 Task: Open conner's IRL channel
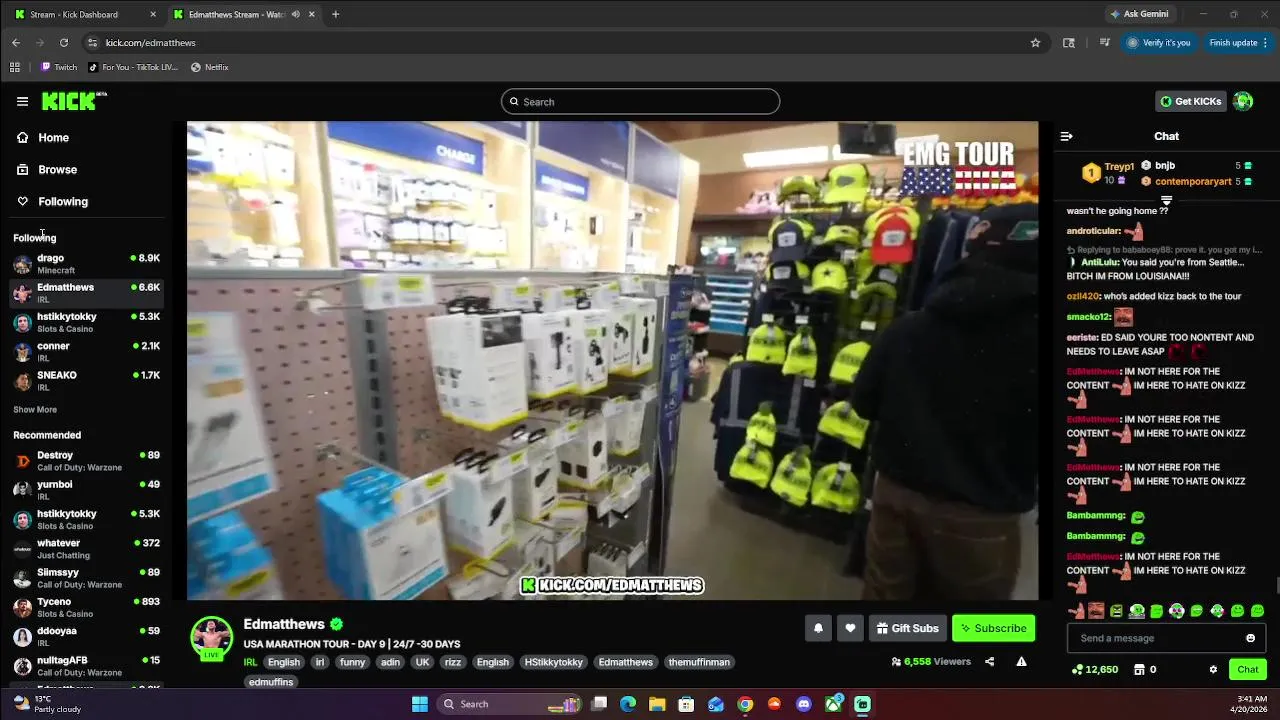click(86, 351)
